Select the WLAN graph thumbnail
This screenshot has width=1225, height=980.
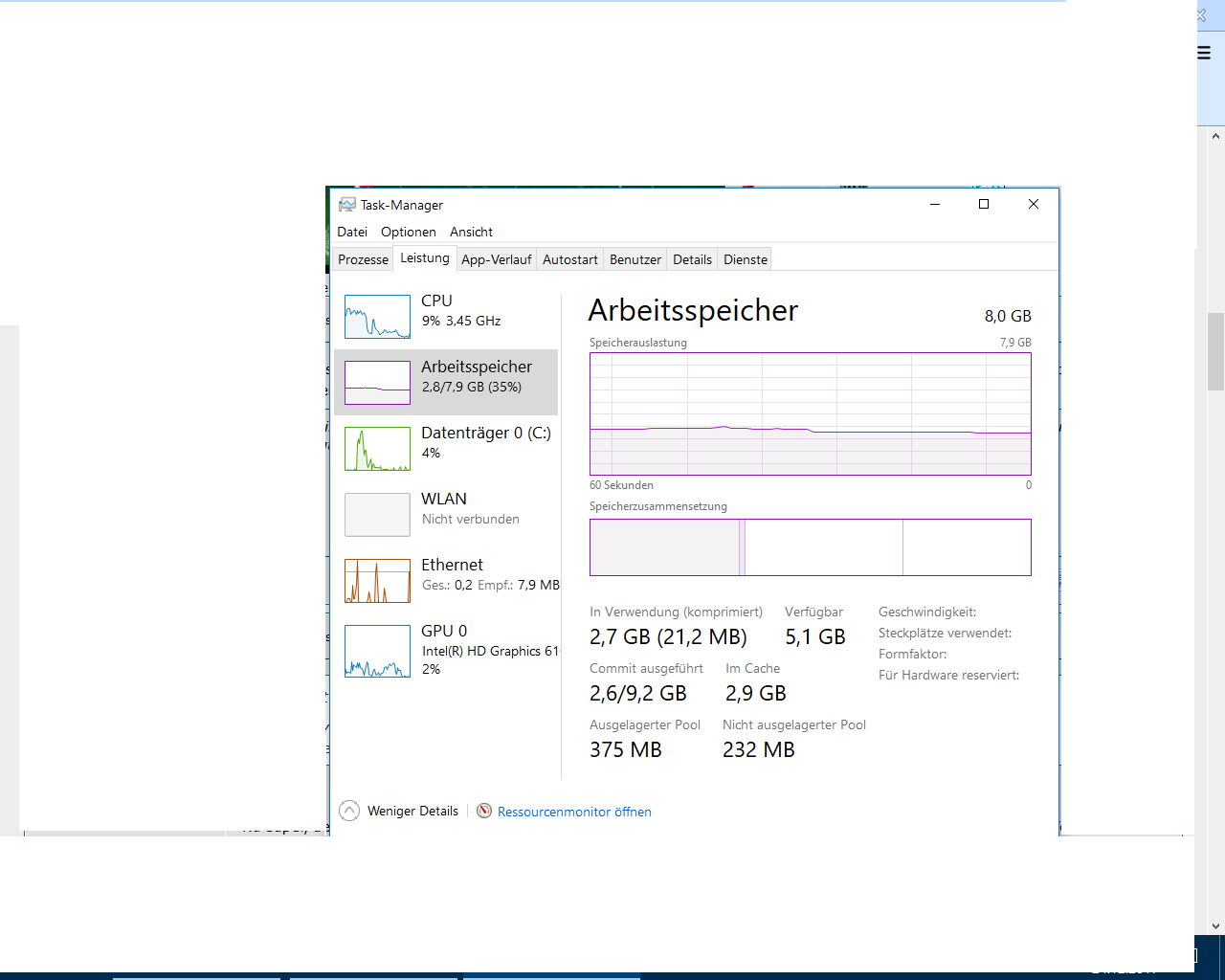377,515
